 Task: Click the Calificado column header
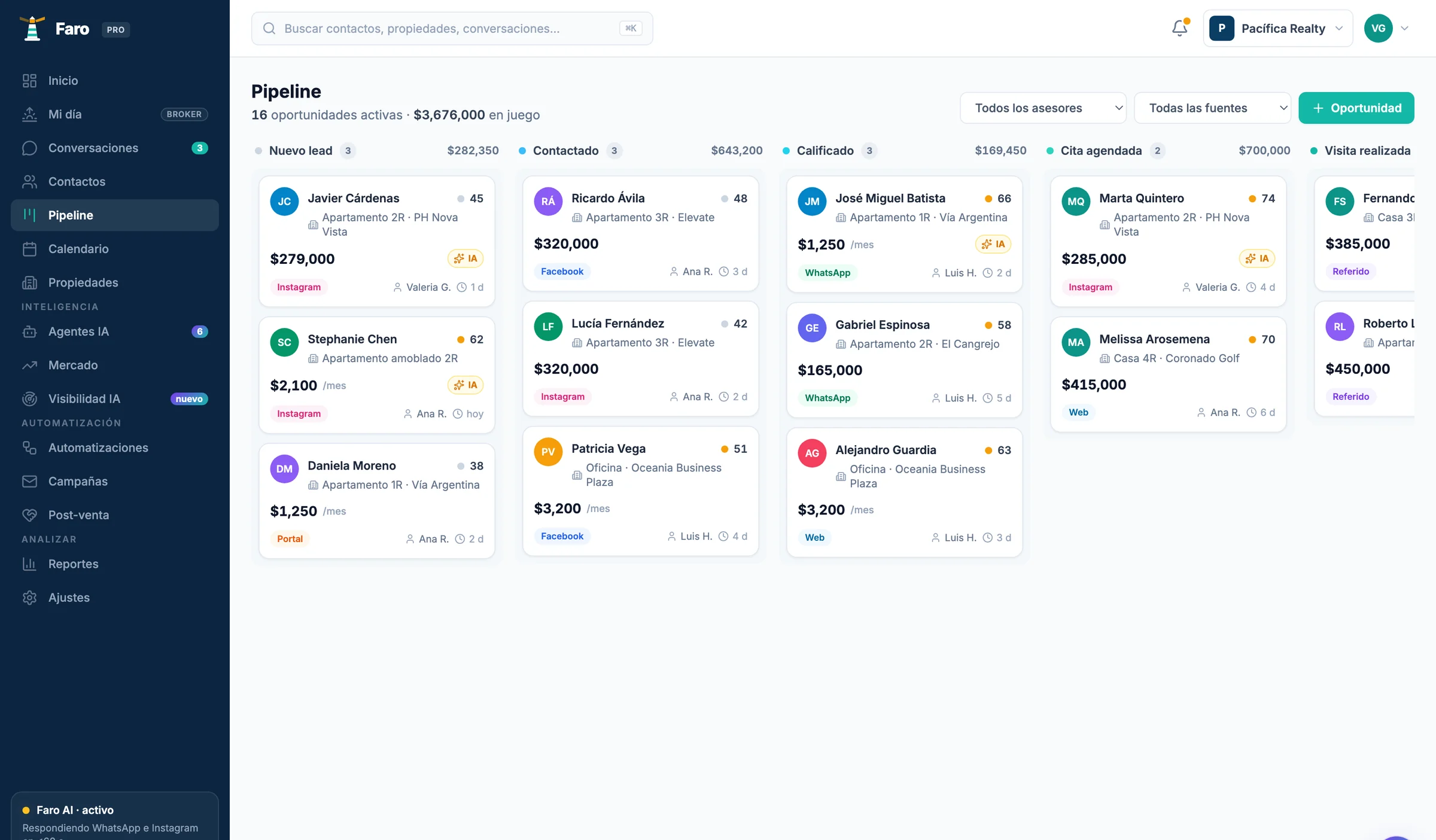tap(905, 151)
